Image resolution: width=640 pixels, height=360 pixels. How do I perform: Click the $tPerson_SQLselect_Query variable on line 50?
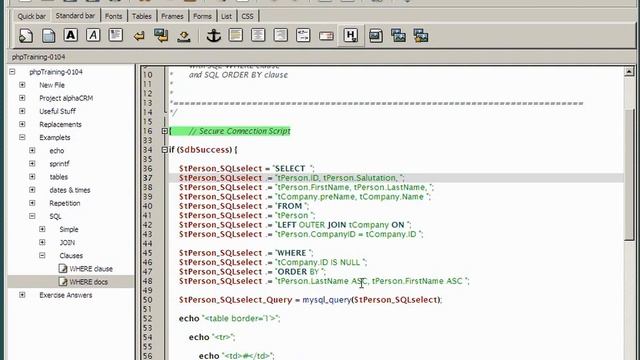[x=236, y=300]
